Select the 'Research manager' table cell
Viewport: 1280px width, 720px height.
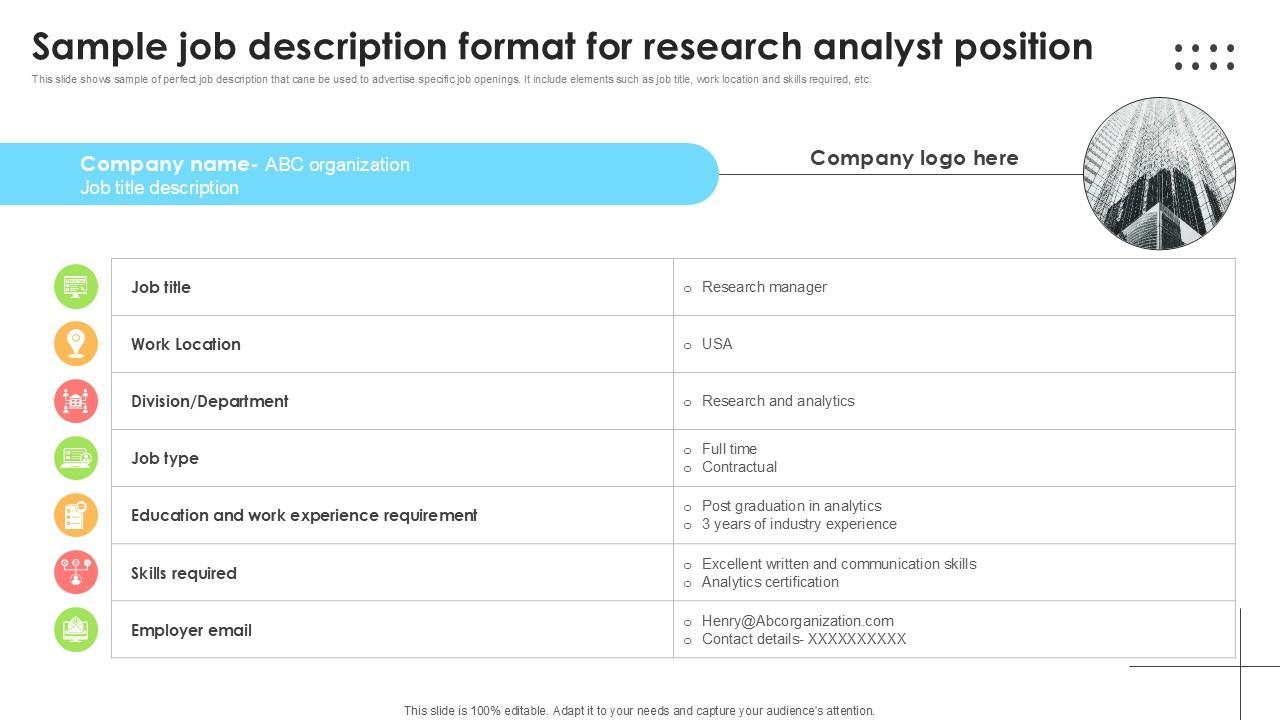(764, 287)
